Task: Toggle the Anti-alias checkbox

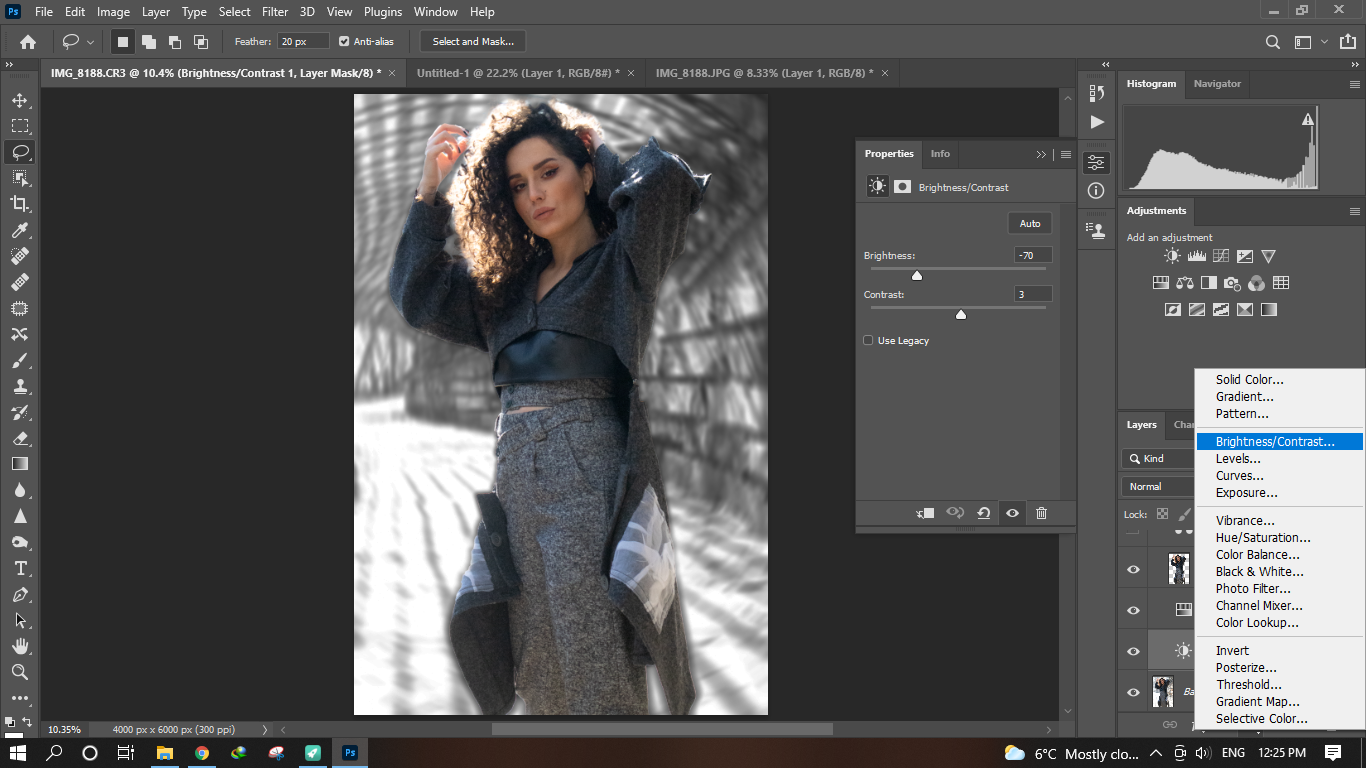Action: pos(344,41)
